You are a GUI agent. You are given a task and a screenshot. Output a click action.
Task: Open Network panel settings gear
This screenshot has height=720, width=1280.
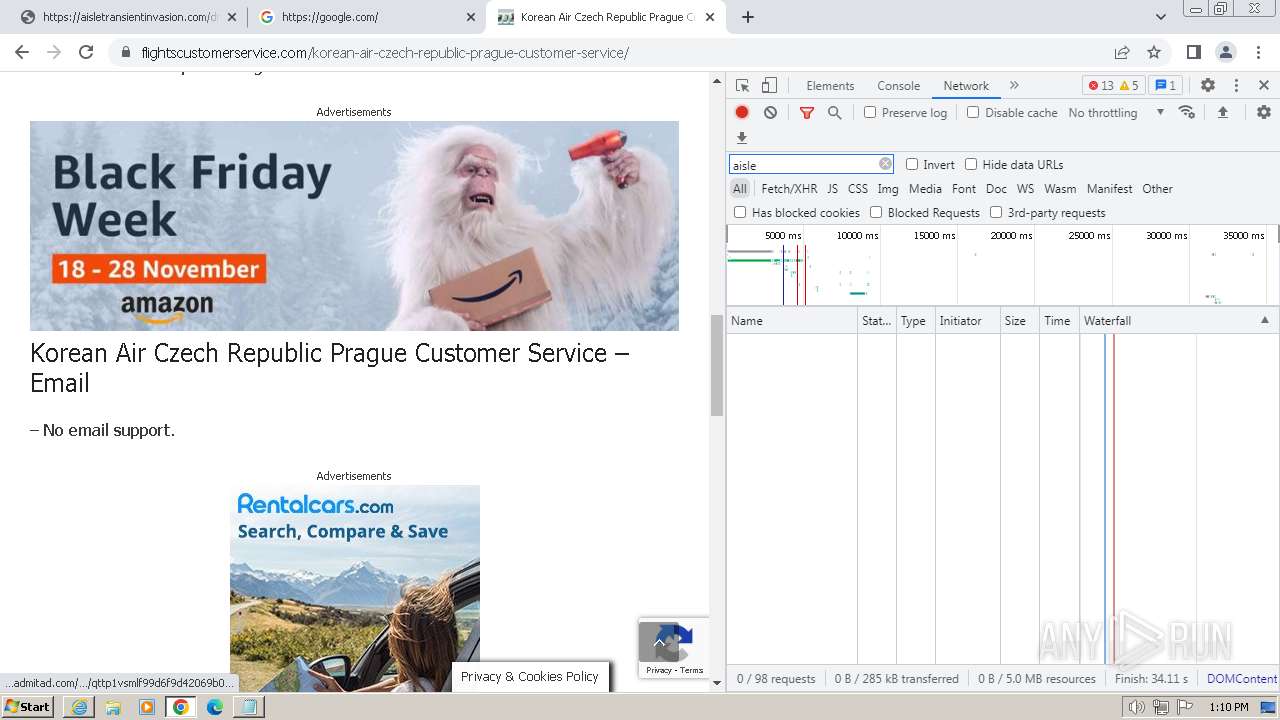pyautogui.click(x=1264, y=113)
